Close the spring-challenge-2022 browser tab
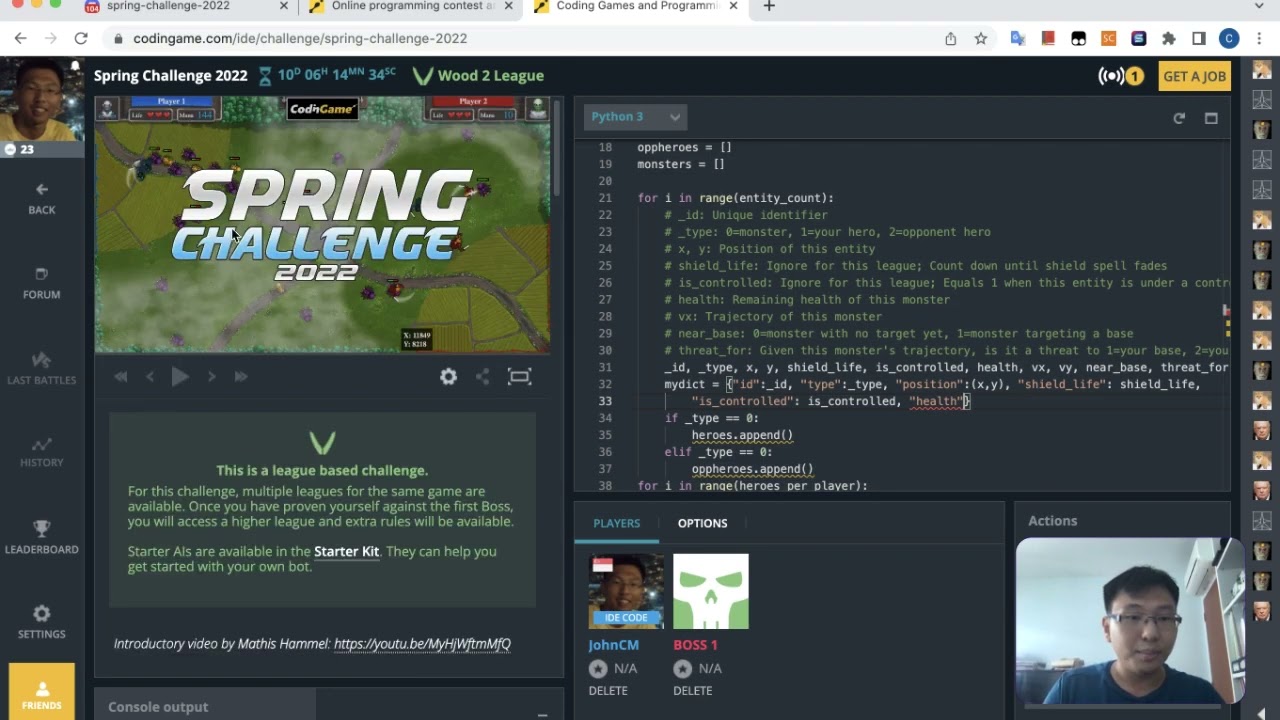The width and height of the screenshot is (1280, 720). click(283, 6)
